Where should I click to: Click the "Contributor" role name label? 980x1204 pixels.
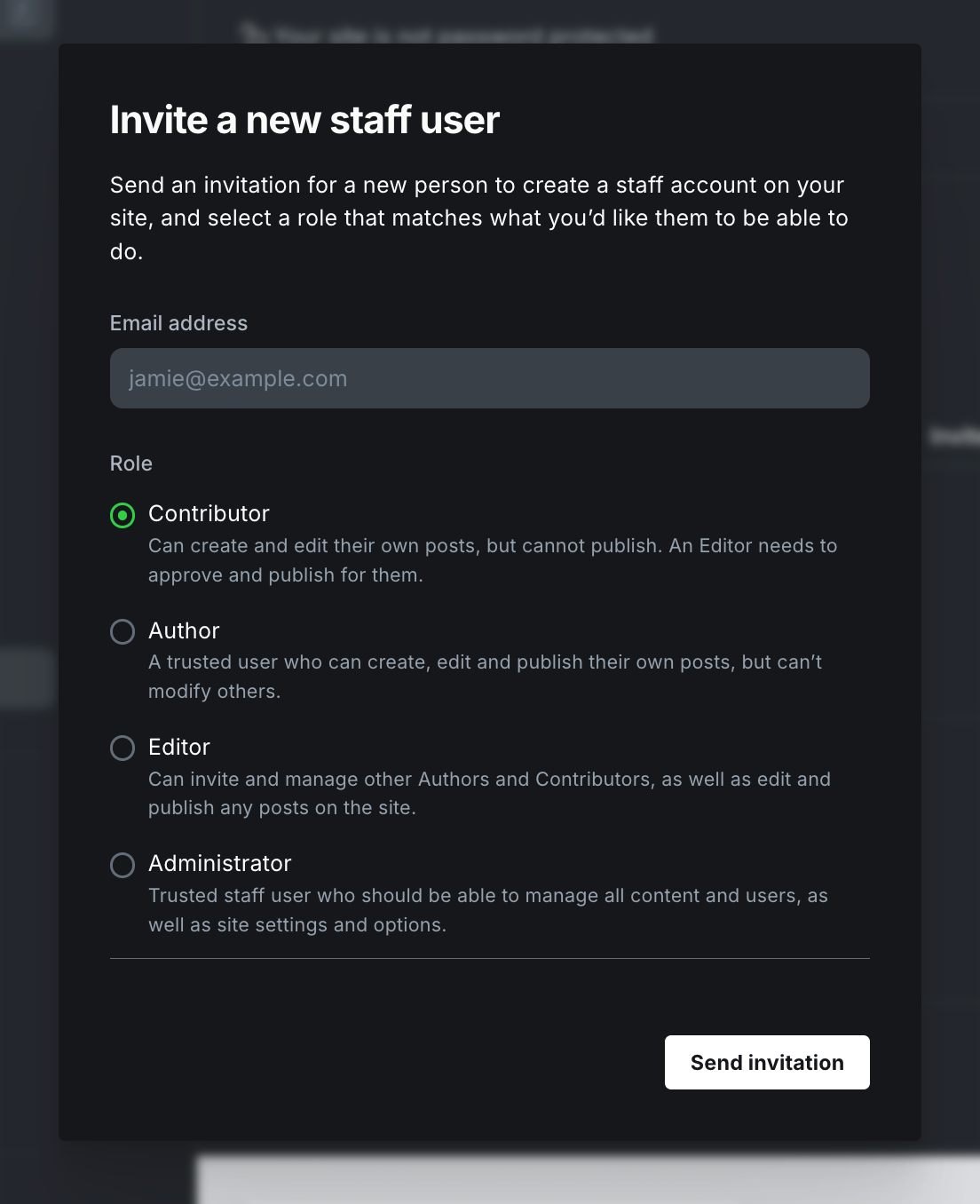pyautogui.click(x=209, y=513)
